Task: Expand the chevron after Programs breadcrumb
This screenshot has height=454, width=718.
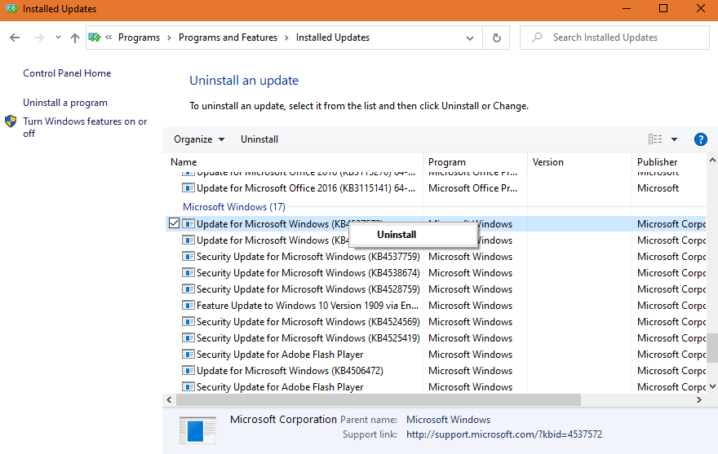Action: tap(169, 38)
